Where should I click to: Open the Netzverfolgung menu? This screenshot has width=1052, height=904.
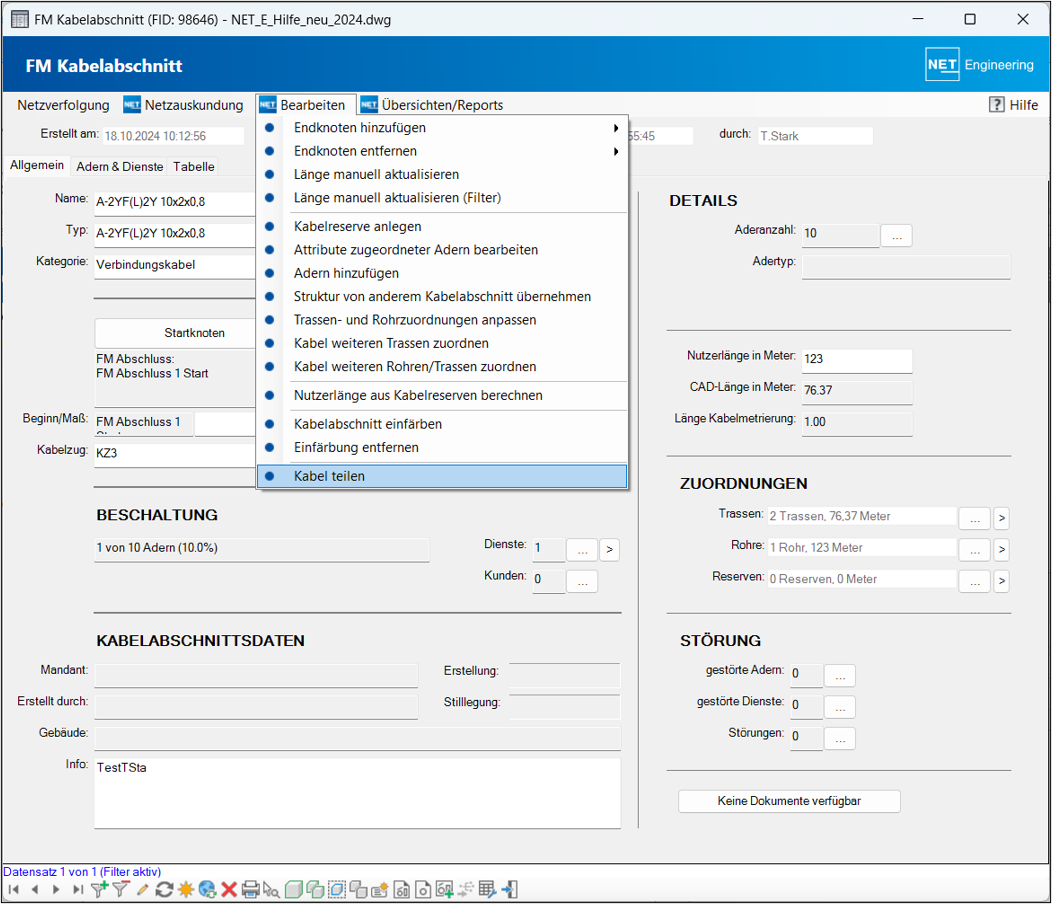pos(63,105)
